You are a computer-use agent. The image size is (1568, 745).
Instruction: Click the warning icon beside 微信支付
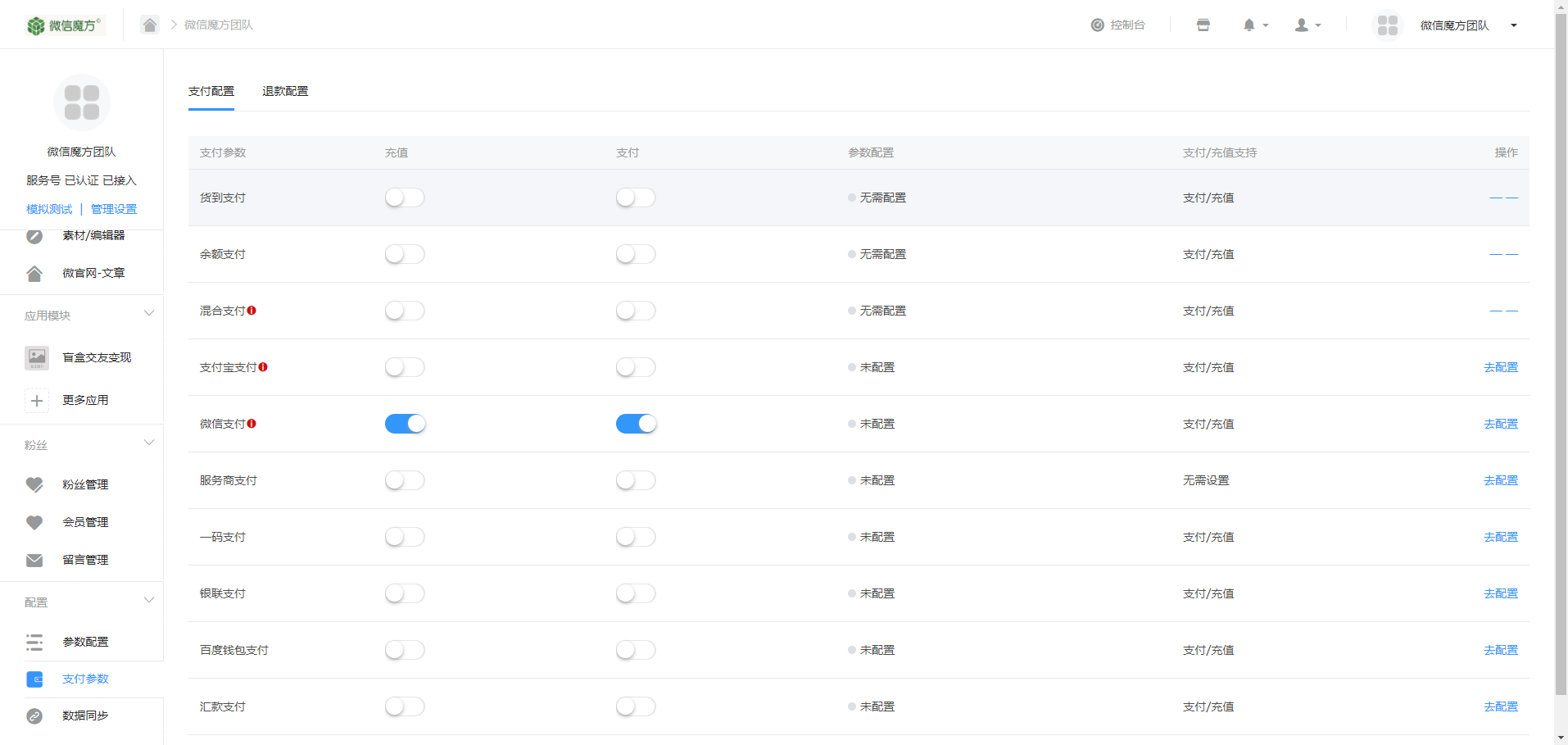coord(252,424)
